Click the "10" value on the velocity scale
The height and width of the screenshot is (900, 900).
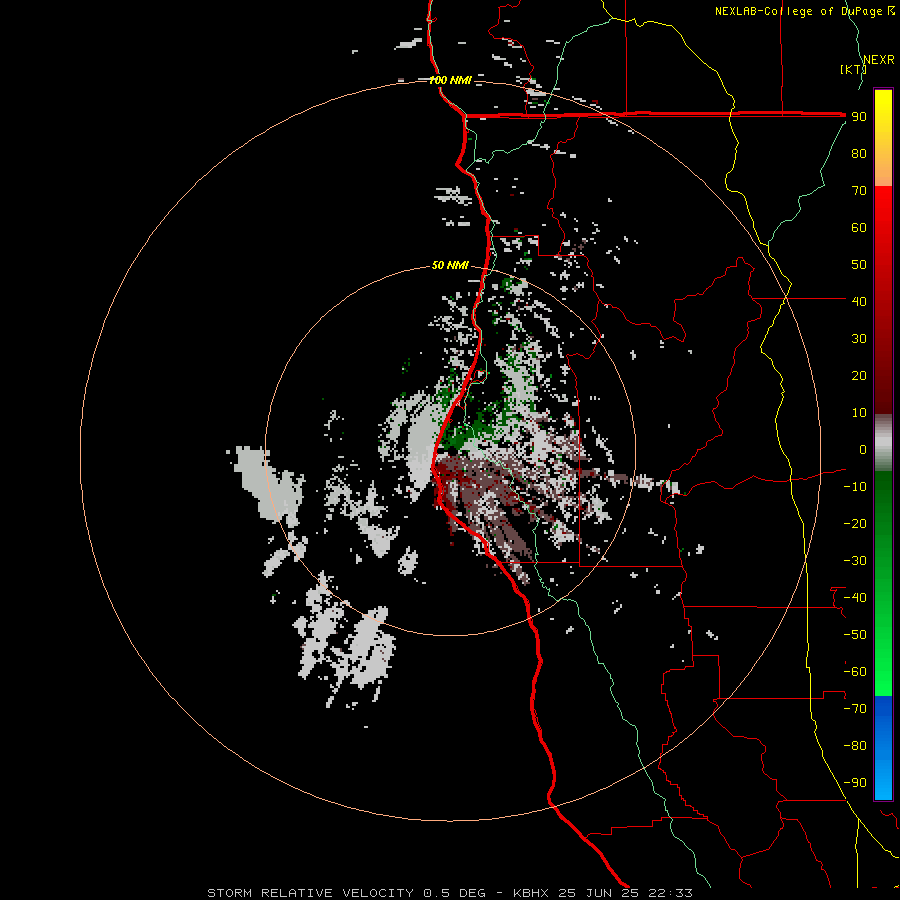coord(859,413)
